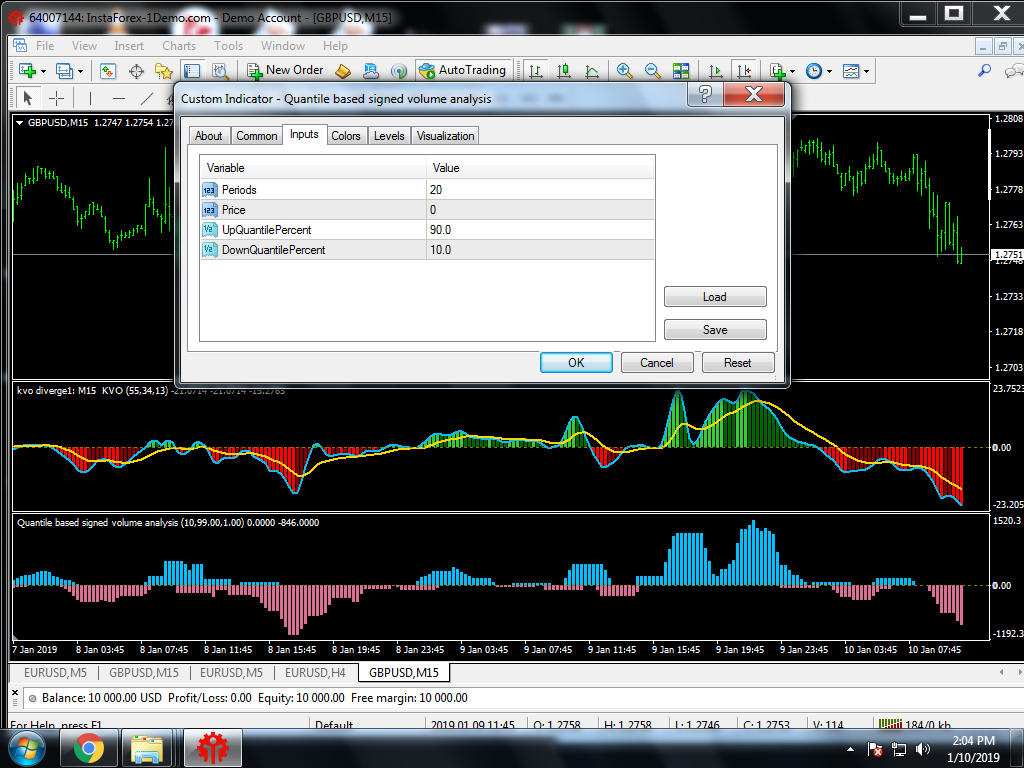
Task: Click the OK button
Action: pyautogui.click(x=576, y=362)
